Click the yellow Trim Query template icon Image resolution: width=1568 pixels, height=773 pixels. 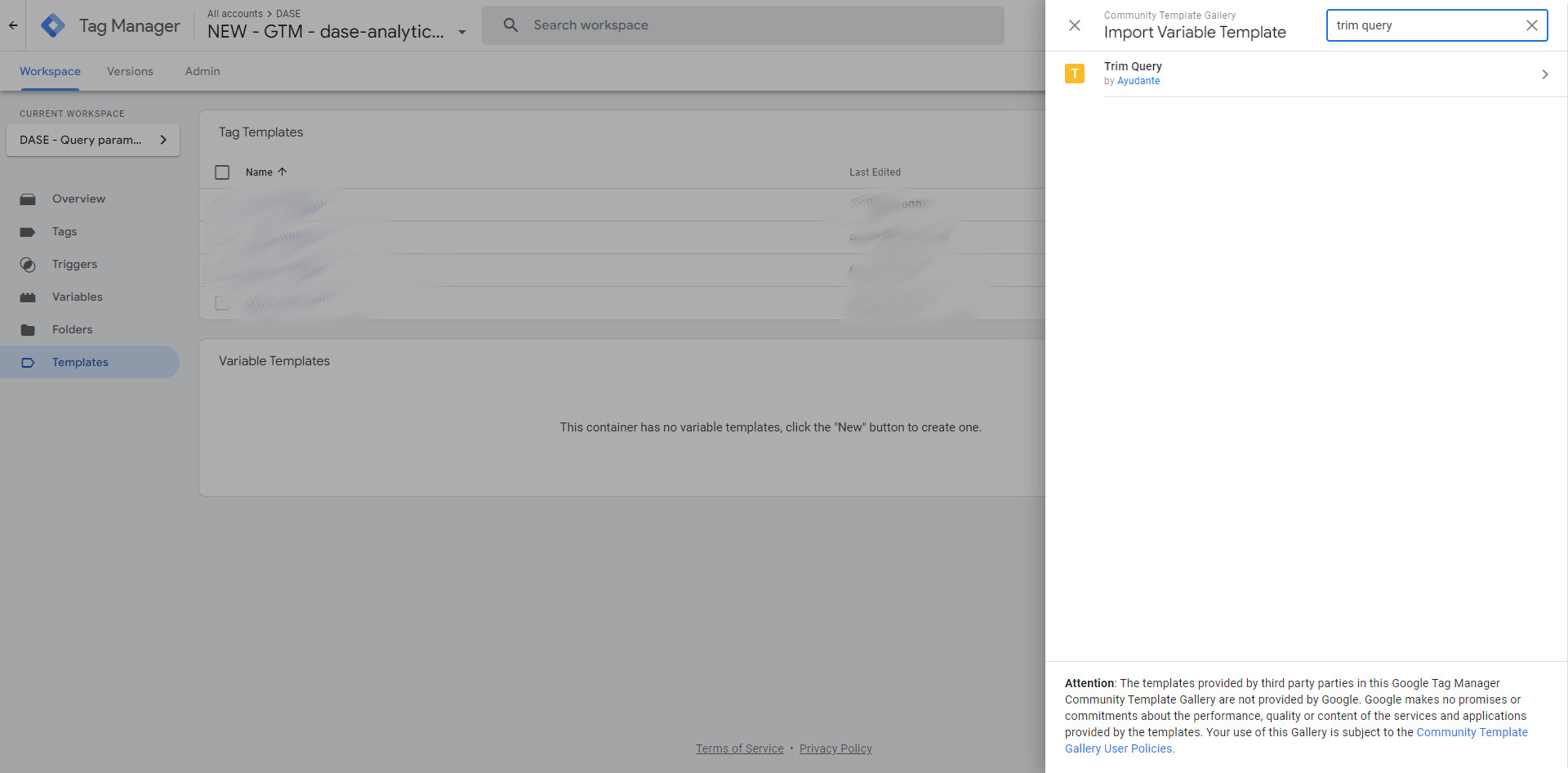[1075, 74]
